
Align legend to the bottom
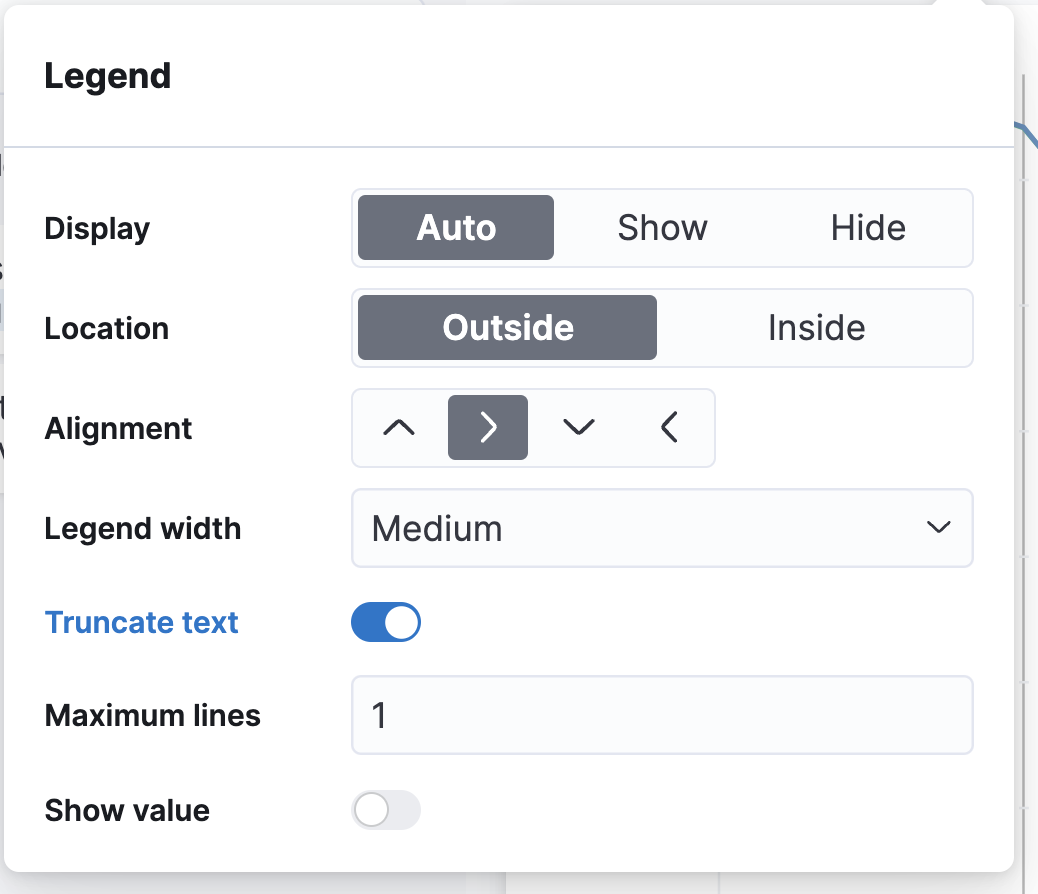[578, 428]
